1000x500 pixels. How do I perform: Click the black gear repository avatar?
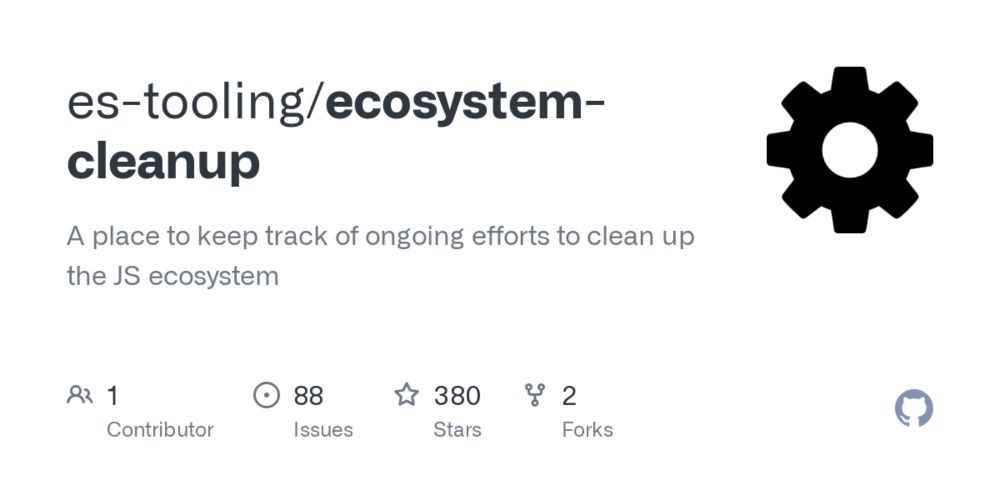[x=849, y=150]
